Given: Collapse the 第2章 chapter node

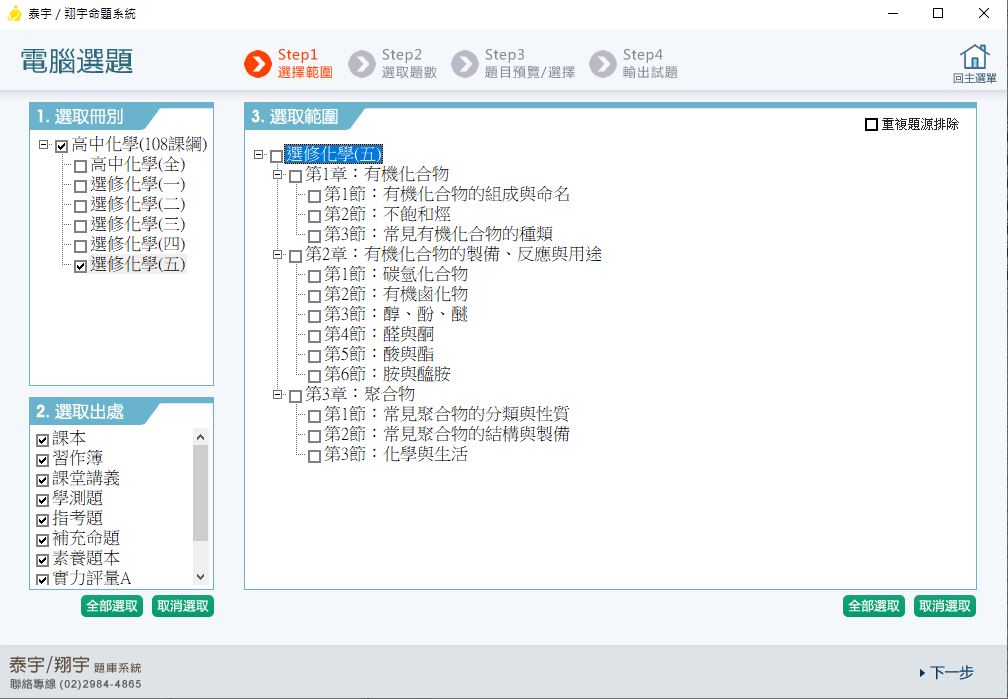Looking at the screenshot, I should pos(278,255).
